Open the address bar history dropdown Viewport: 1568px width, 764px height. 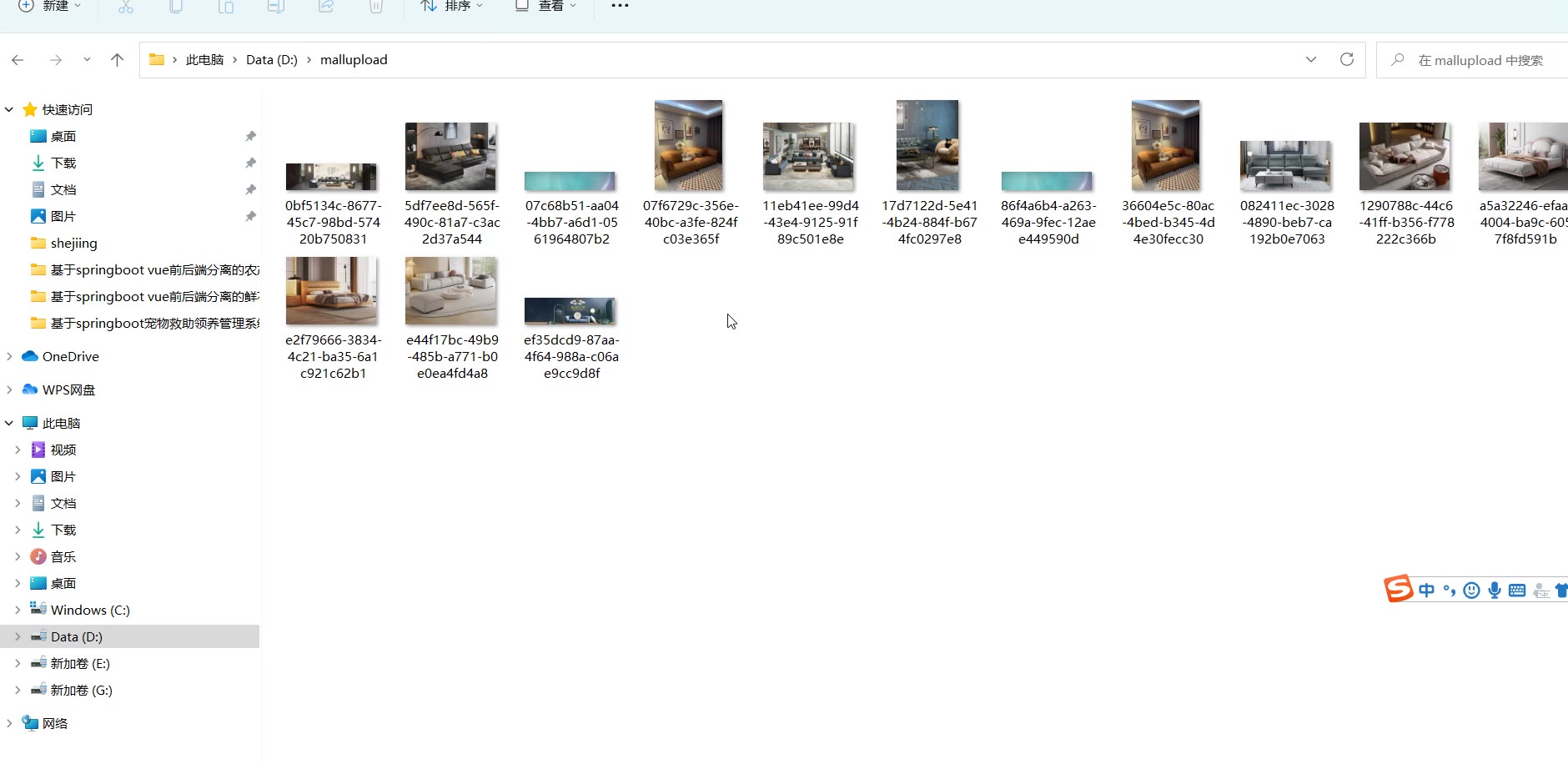(x=1311, y=60)
